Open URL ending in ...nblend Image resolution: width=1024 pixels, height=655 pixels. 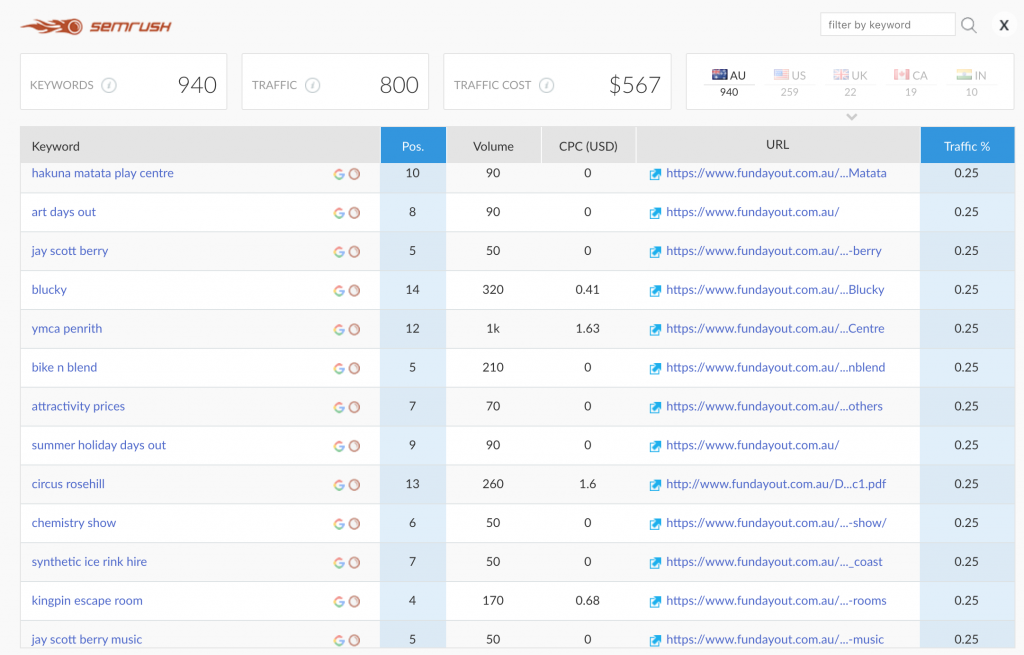pos(775,367)
